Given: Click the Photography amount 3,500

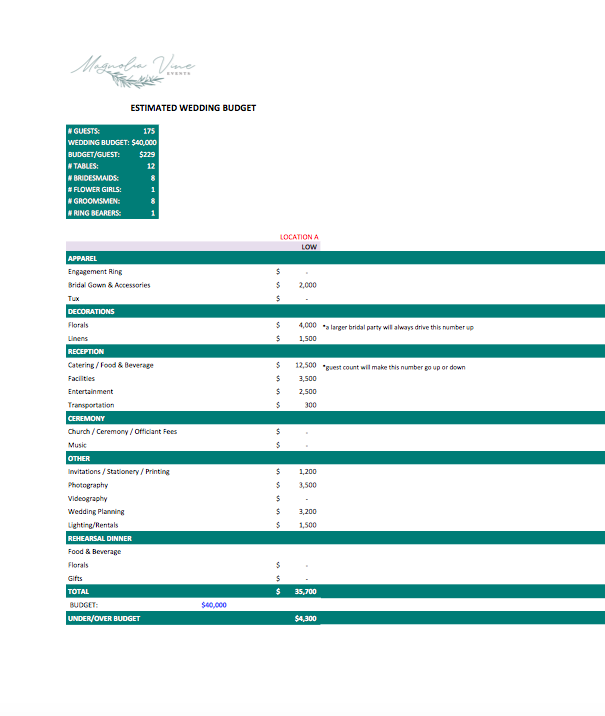Looking at the screenshot, I should [307, 485].
